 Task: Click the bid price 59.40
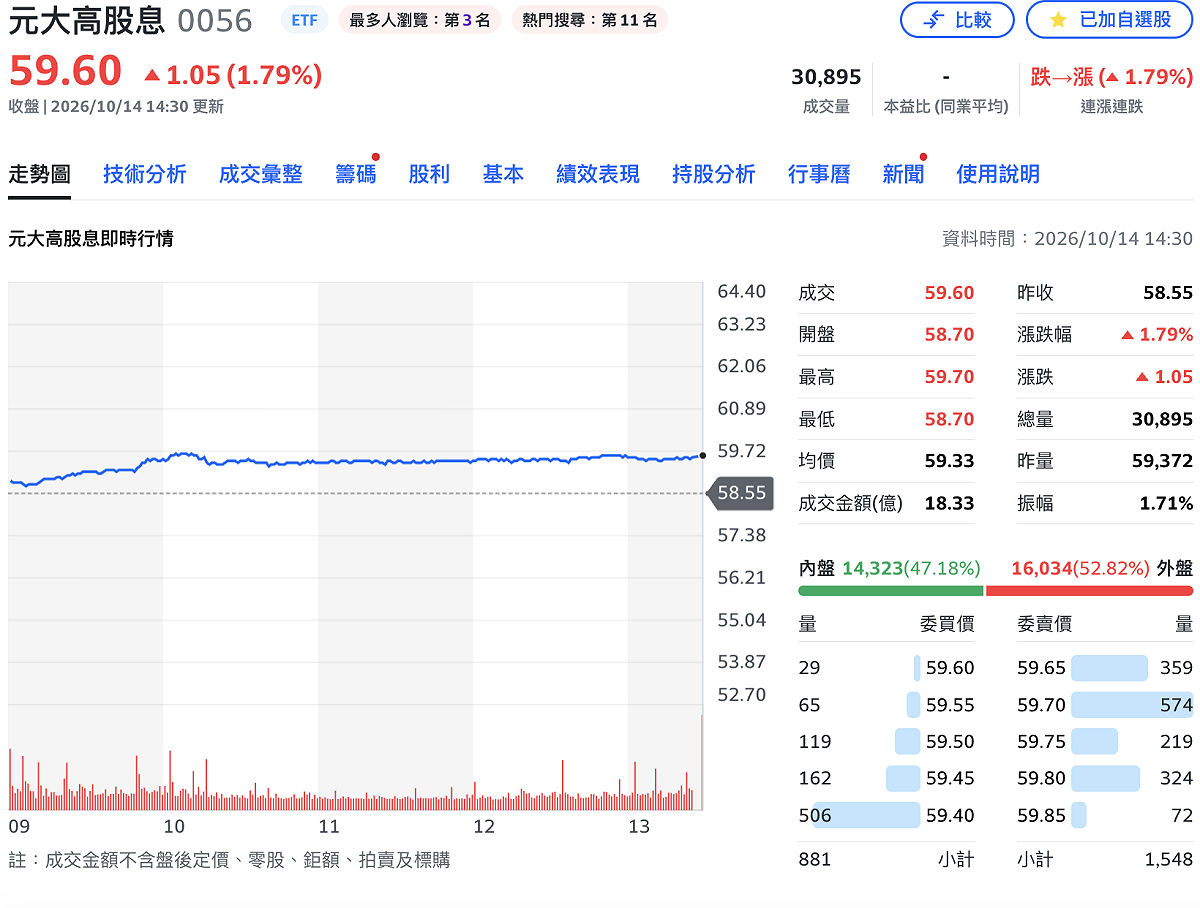tap(950, 816)
